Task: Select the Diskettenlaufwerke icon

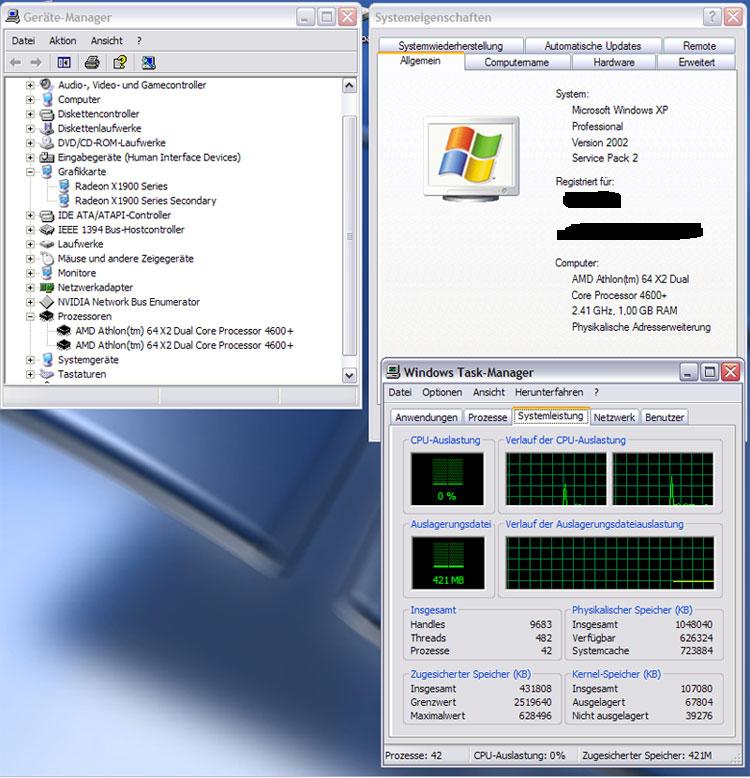Action: click(x=47, y=129)
